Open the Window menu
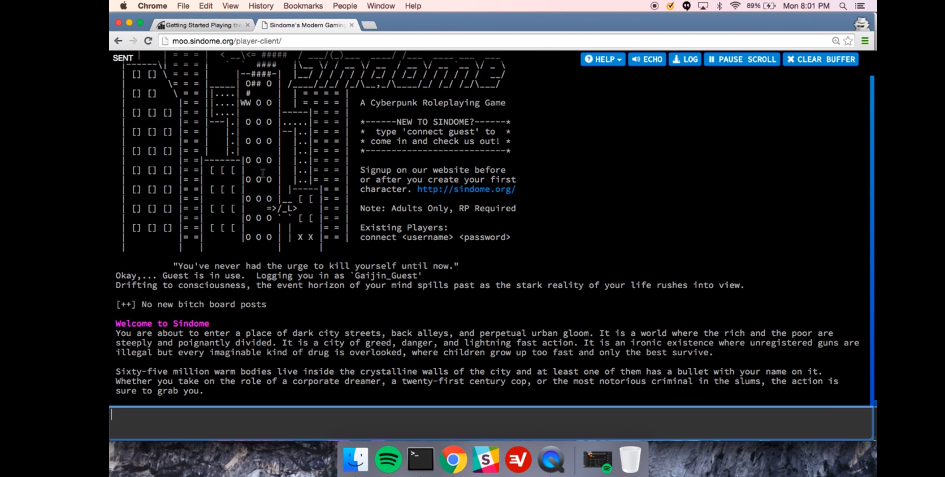The height and width of the screenshot is (477, 945). coord(381,6)
